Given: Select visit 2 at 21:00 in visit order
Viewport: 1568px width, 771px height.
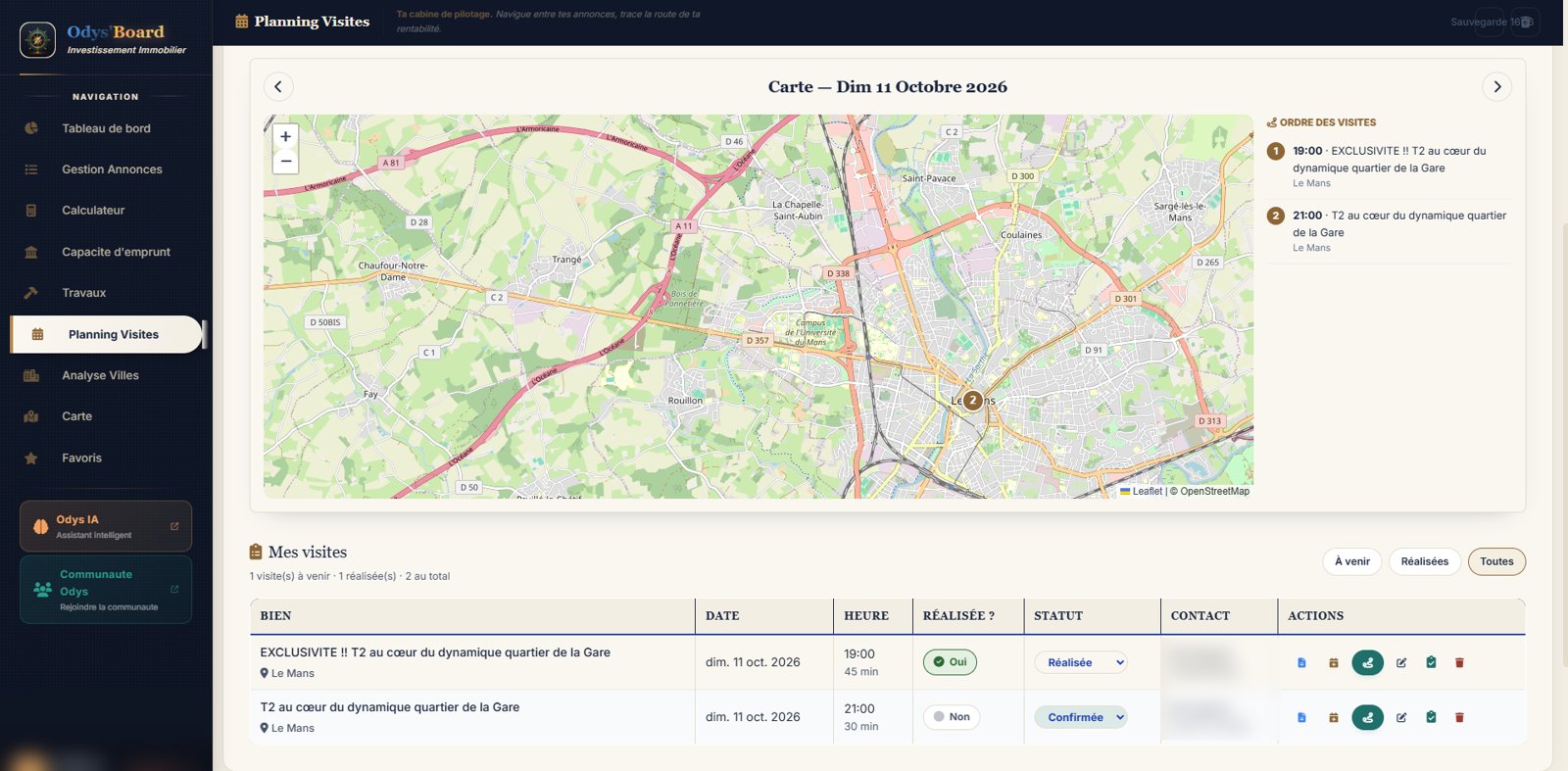Looking at the screenshot, I should coord(1389,231).
